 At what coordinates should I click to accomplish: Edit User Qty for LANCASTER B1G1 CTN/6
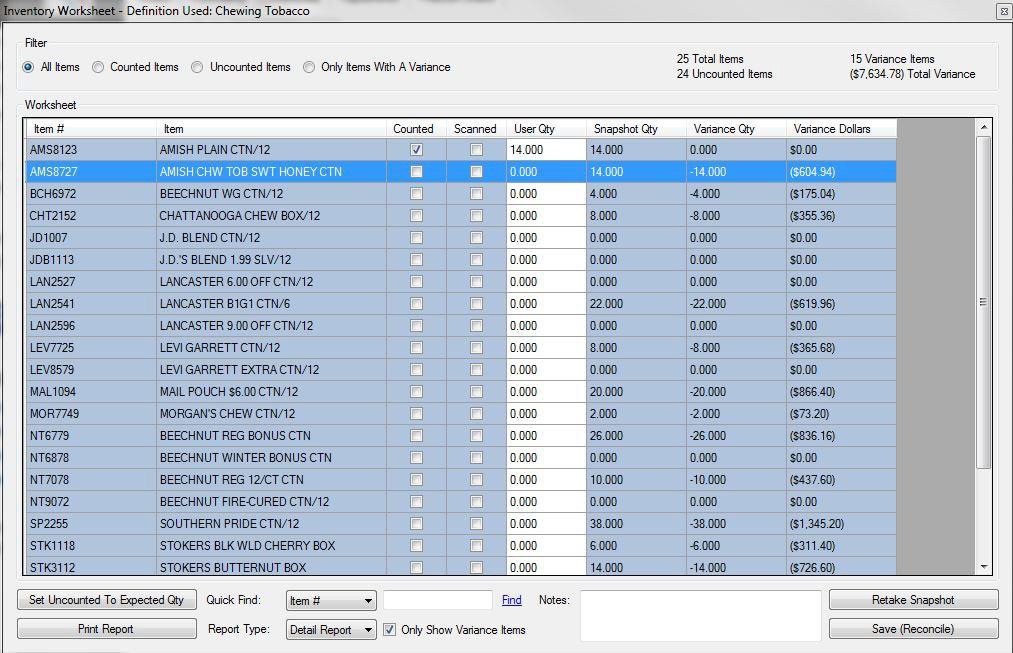coord(547,304)
